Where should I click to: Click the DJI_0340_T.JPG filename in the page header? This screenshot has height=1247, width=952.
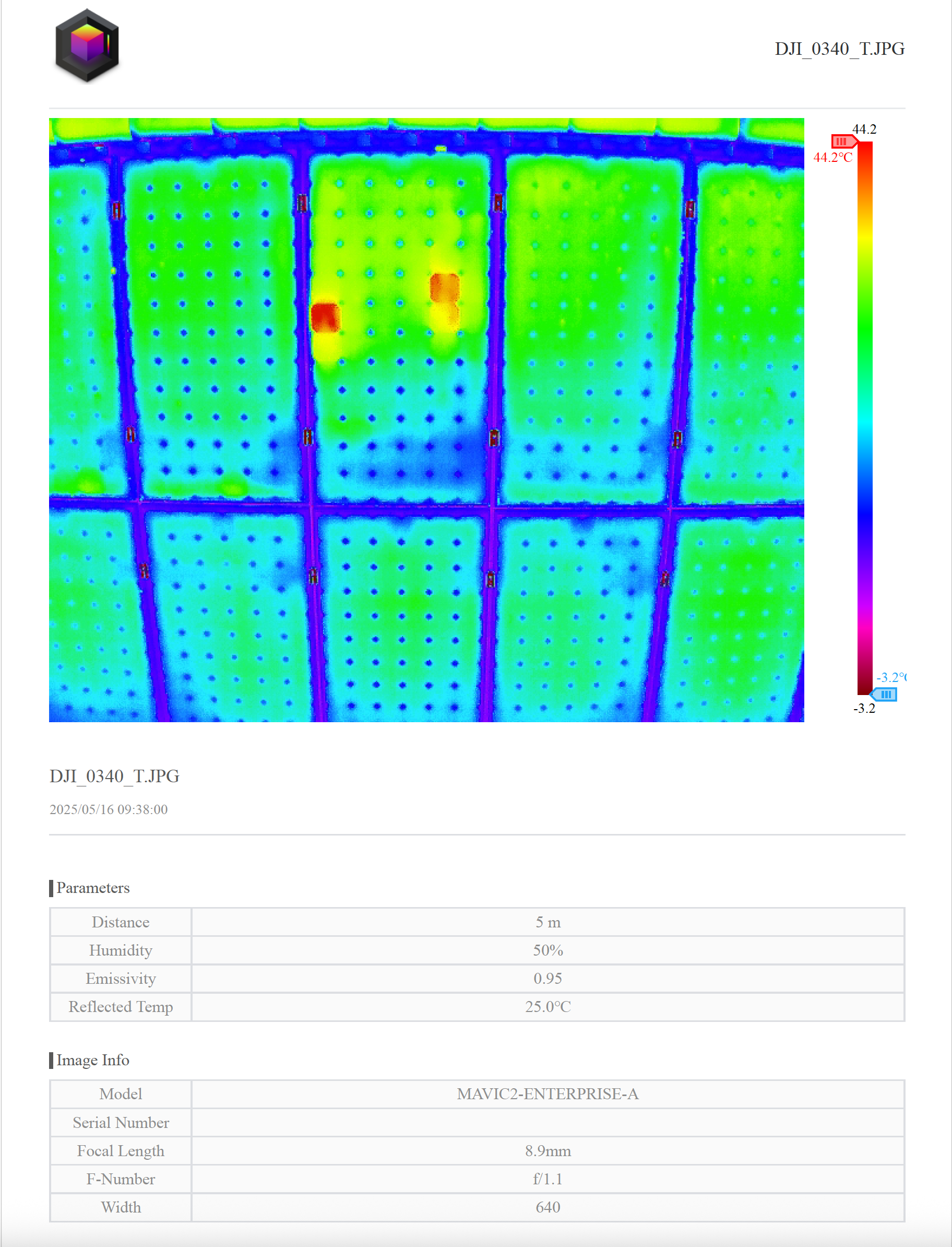click(x=839, y=49)
